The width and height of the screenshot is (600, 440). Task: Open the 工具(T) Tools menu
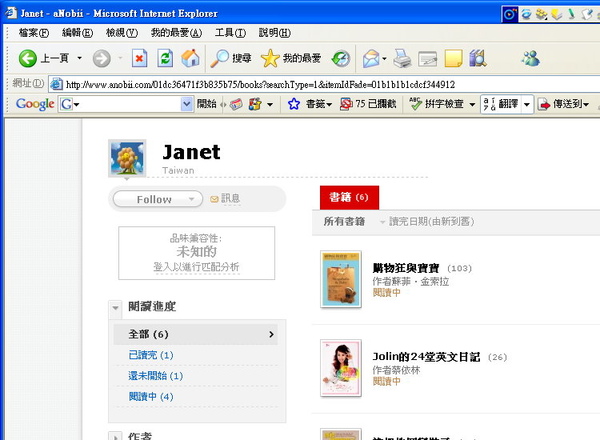pyautogui.click(x=230, y=33)
